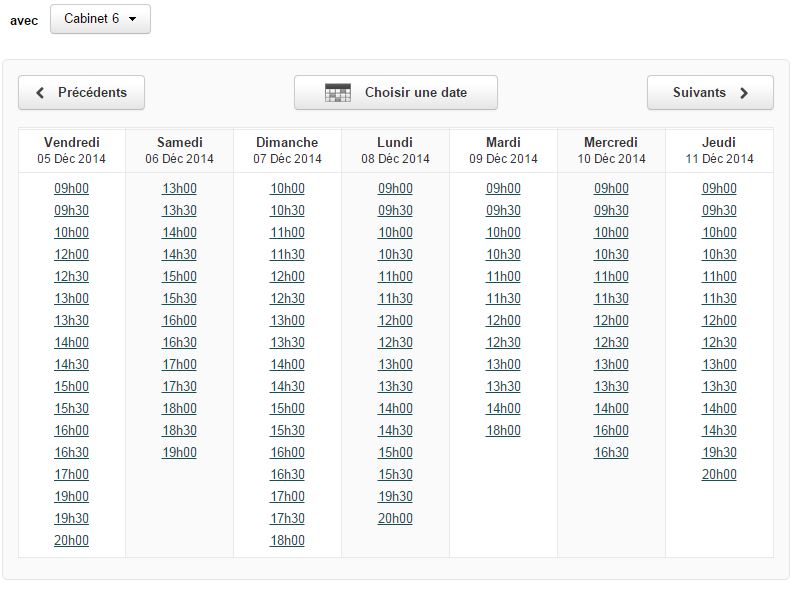The image size is (794, 589).
Task: Choose 12h00 slot on Mercredi 10 Déc
Action: click(x=611, y=321)
